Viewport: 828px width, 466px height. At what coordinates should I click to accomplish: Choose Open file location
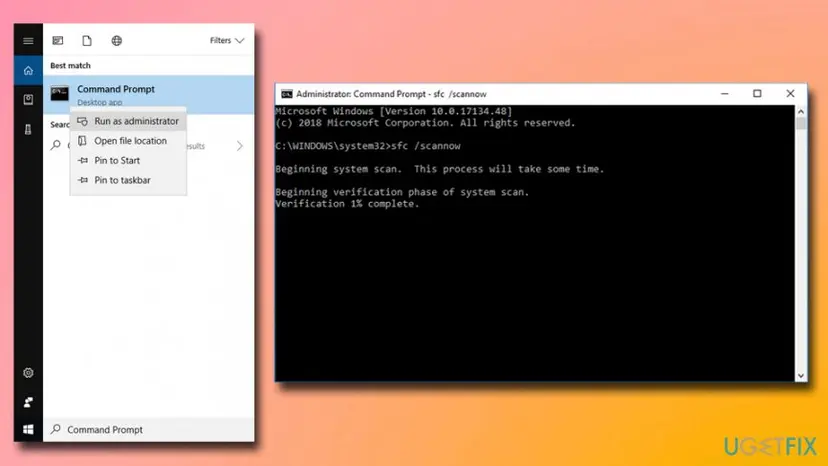128,141
